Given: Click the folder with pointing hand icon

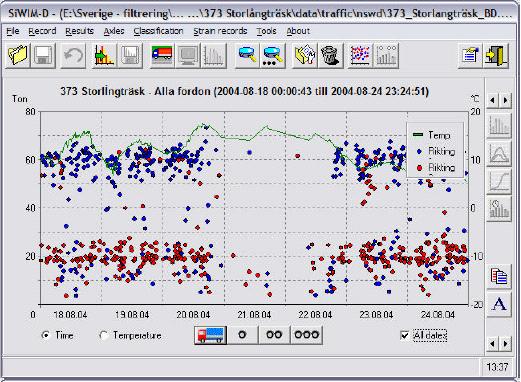Looking at the screenshot, I should click(305, 55).
